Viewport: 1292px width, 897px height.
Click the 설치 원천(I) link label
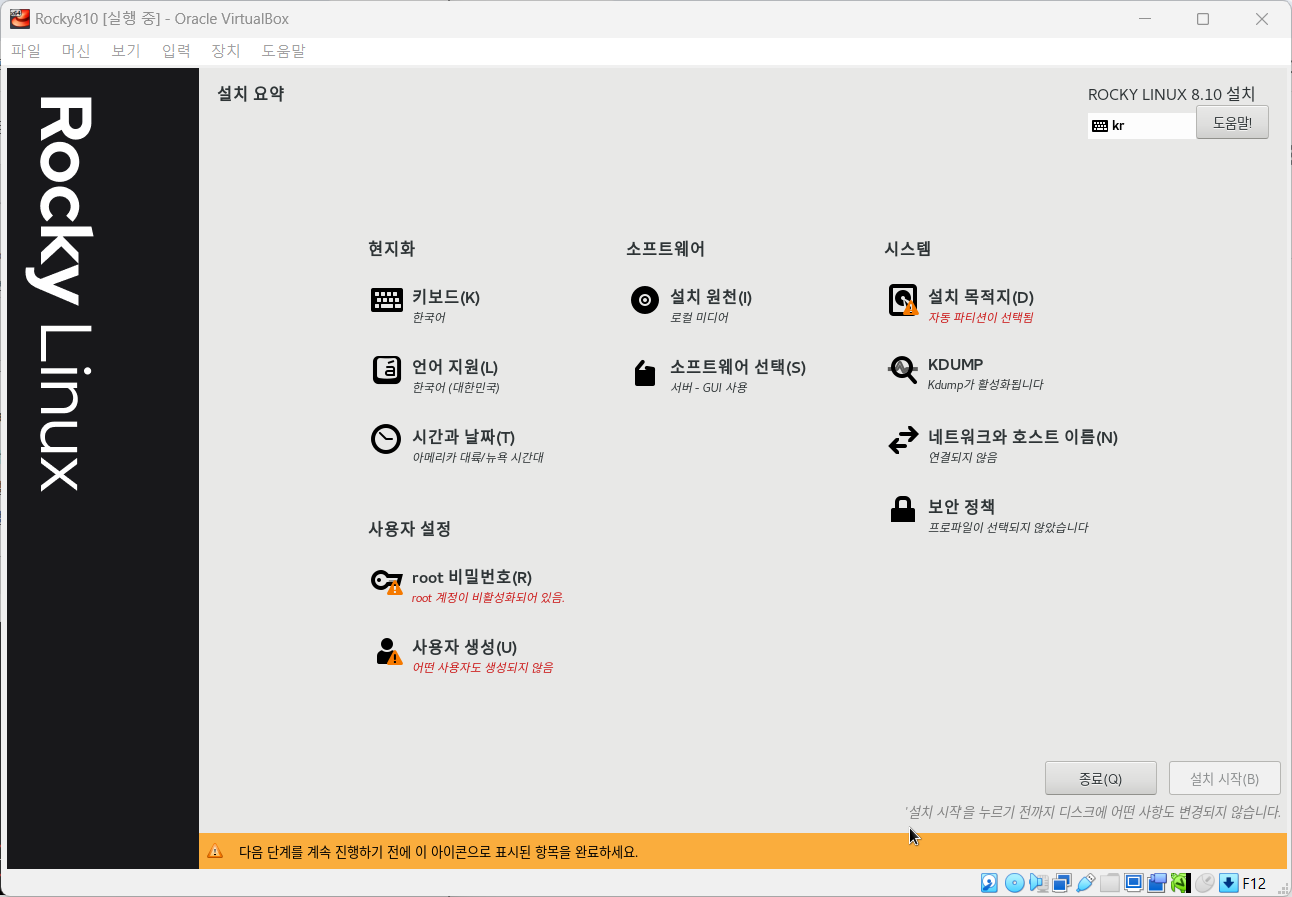tap(711, 297)
